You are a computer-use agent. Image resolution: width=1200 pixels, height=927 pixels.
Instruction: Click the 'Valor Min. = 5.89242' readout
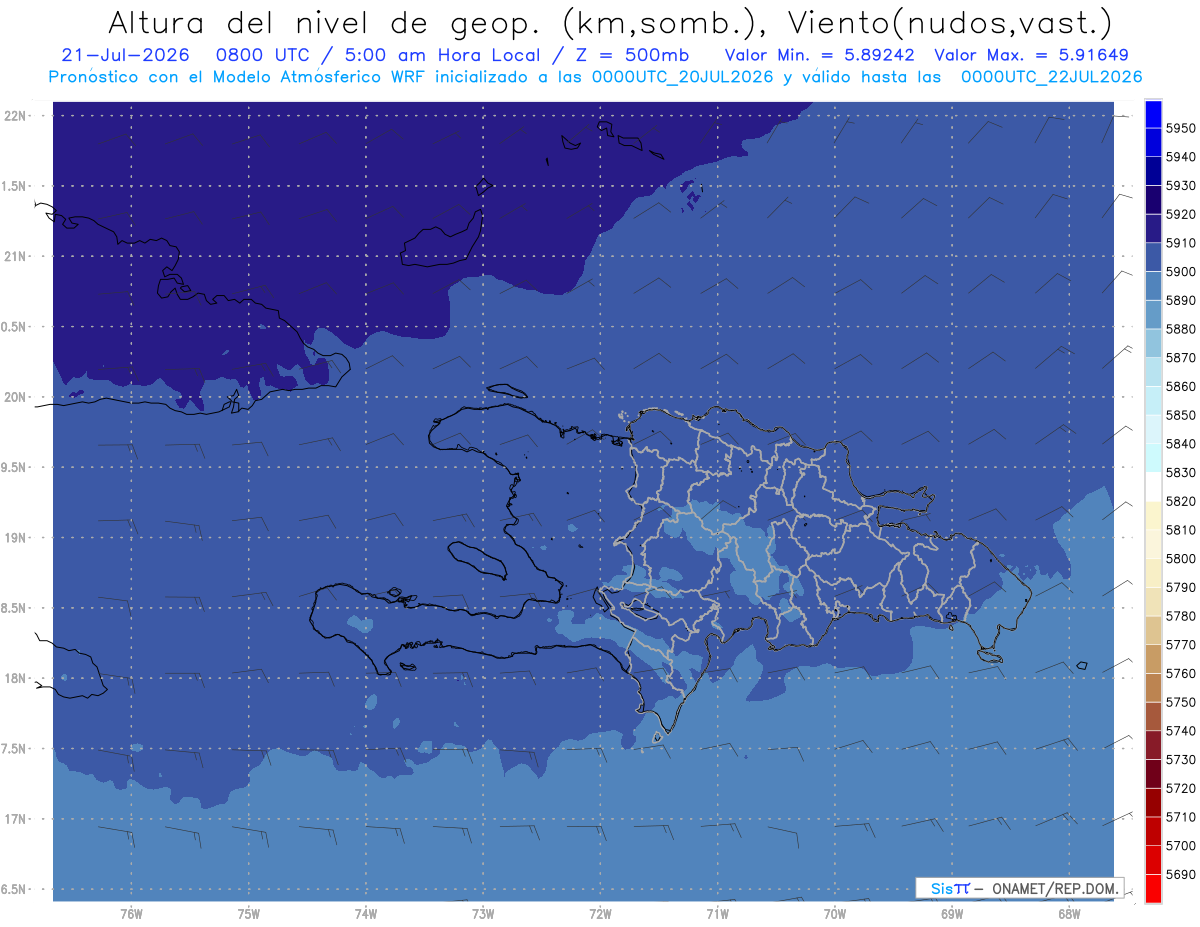(x=819, y=56)
